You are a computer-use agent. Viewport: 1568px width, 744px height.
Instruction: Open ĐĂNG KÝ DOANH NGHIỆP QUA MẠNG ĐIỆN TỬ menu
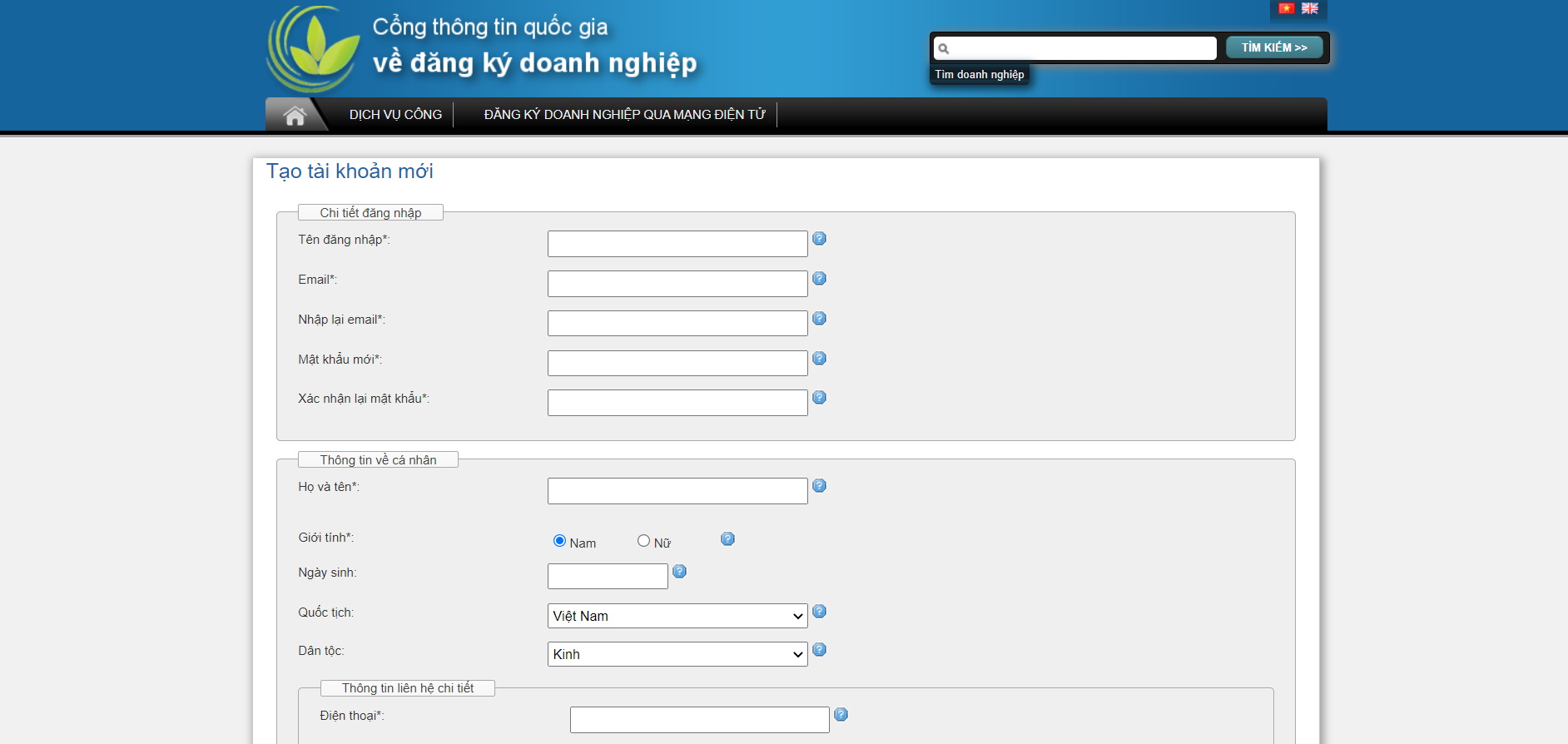(624, 115)
